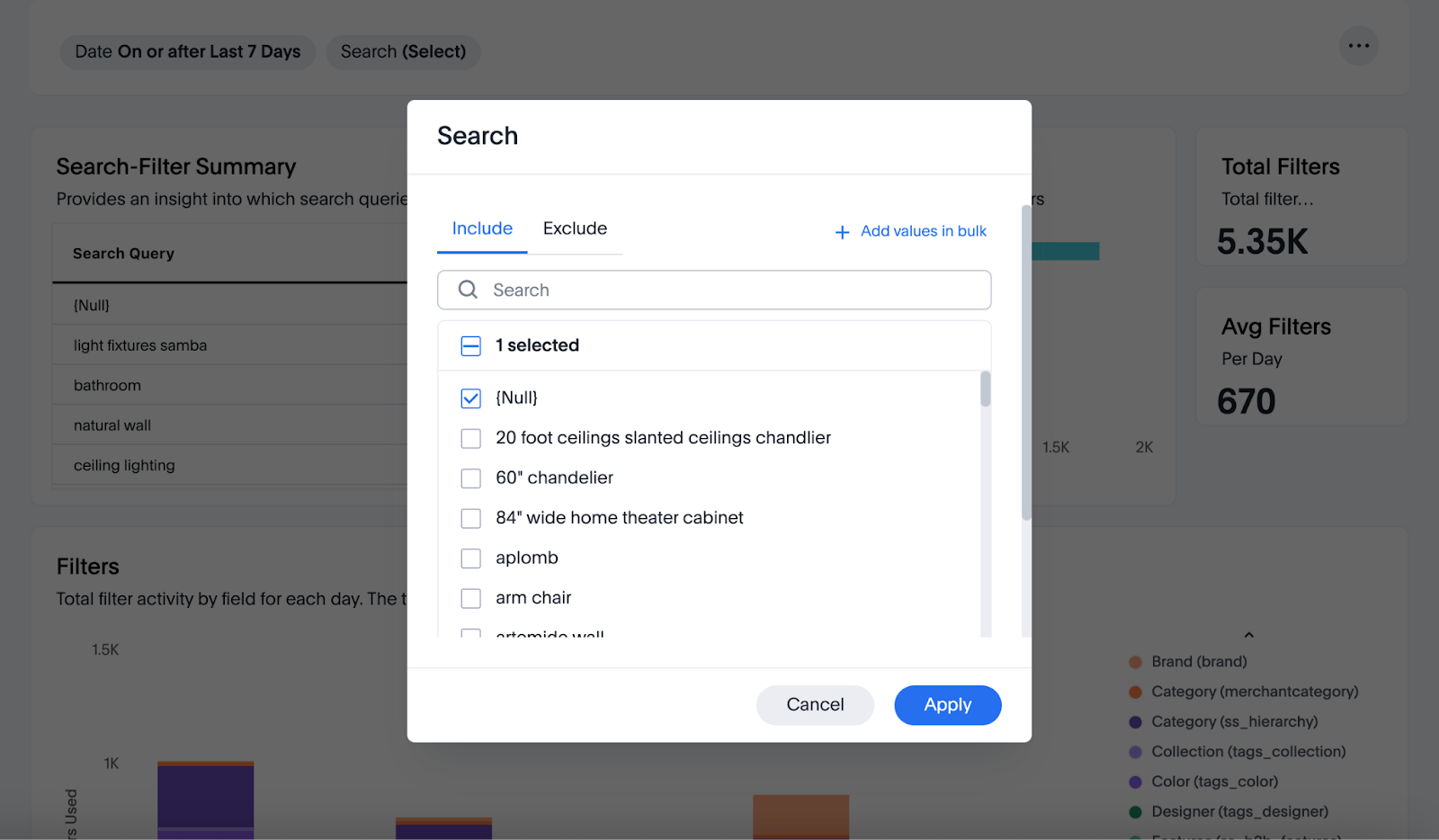The width and height of the screenshot is (1439, 840).
Task: Click the Search-Filter Summary title
Action: [x=176, y=167]
